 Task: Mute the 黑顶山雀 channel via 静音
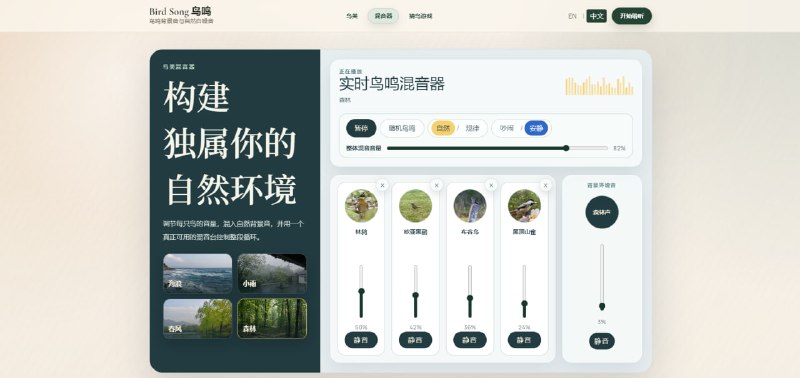click(x=524, y=340)
